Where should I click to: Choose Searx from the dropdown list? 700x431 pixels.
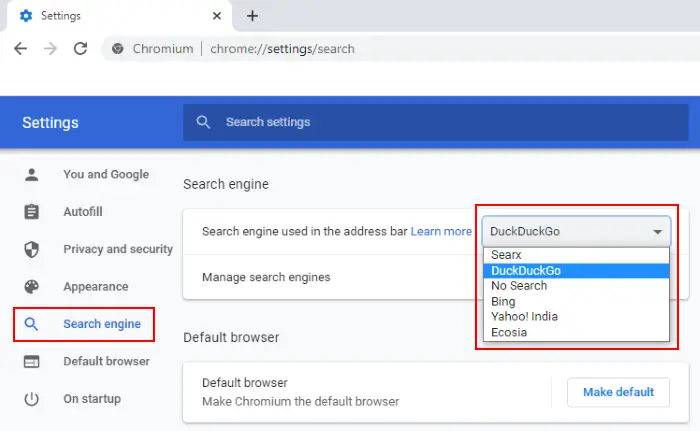pyautogui.click(x=576, y=255)
